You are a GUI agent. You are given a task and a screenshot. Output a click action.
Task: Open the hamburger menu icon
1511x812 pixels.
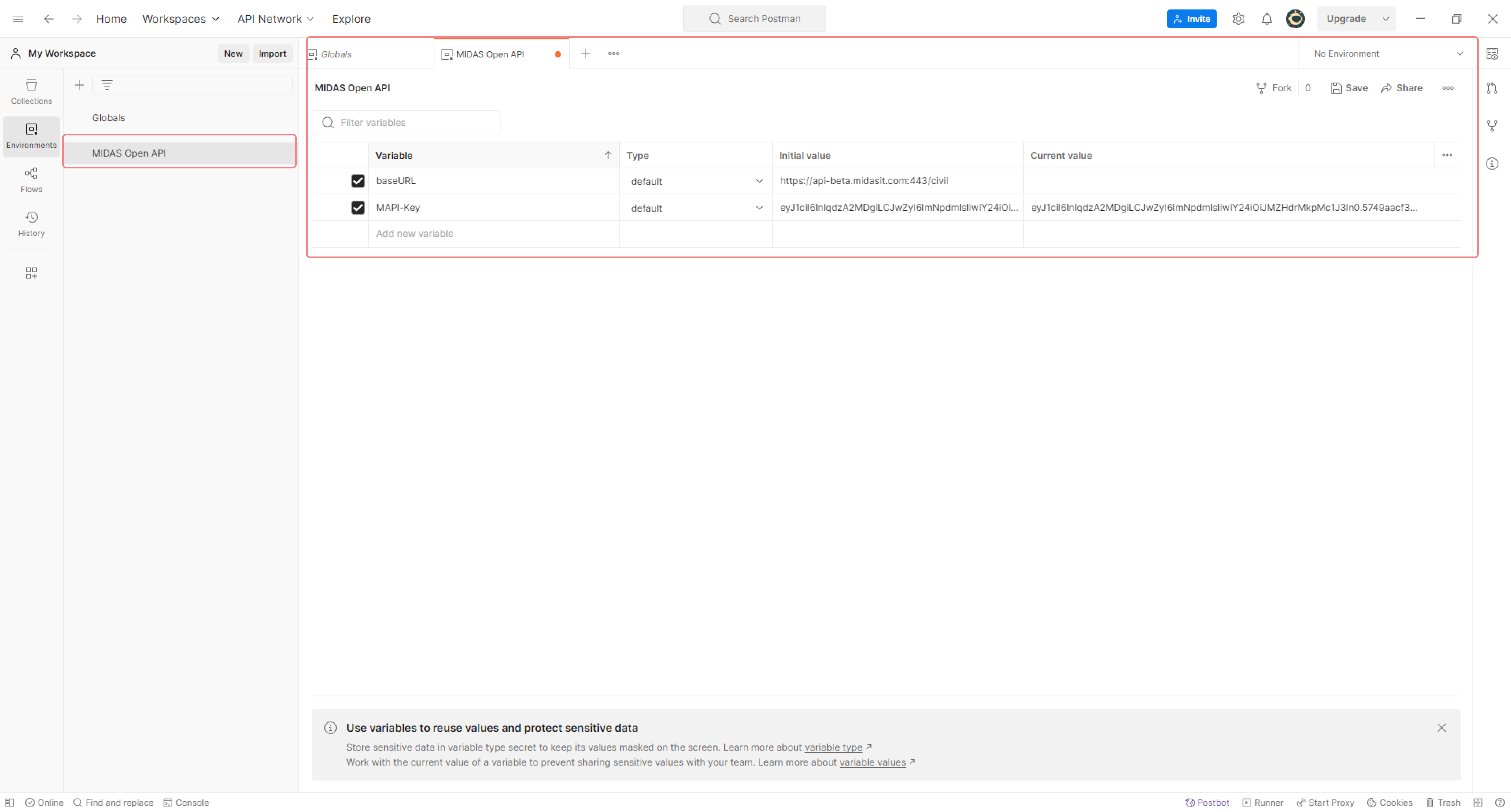18,19
